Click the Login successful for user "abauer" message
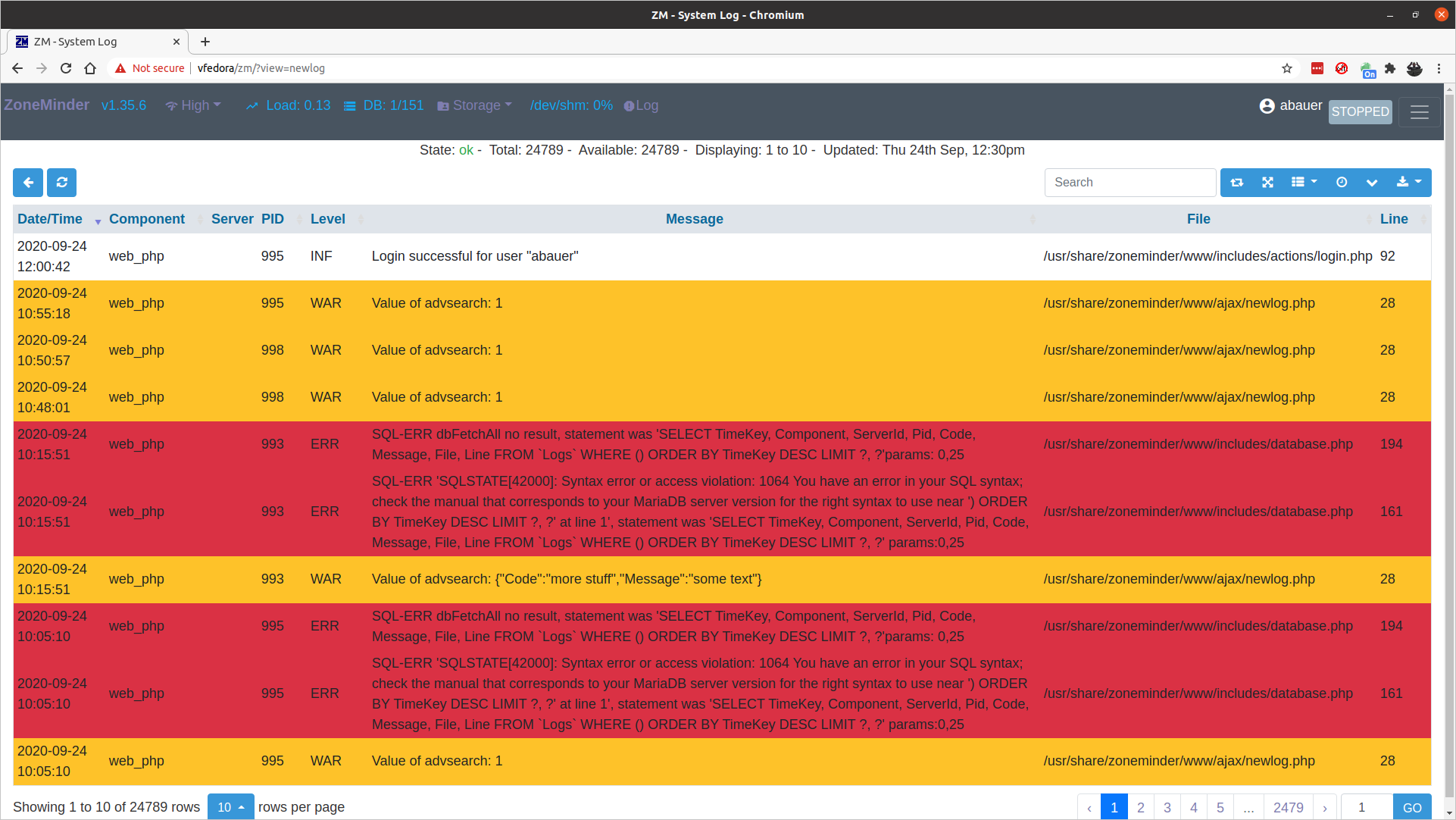Image resolution: width=1456 pixels, height=820 pixels. click(475, 257)
